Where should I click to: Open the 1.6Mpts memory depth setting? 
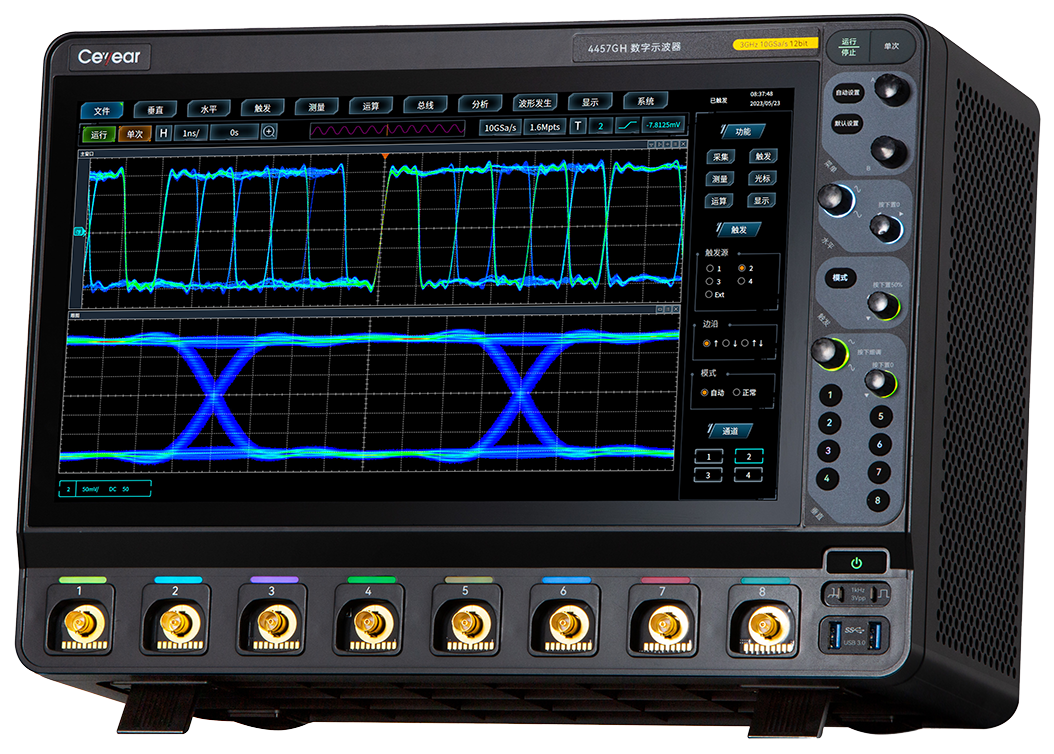click(545, 128)
